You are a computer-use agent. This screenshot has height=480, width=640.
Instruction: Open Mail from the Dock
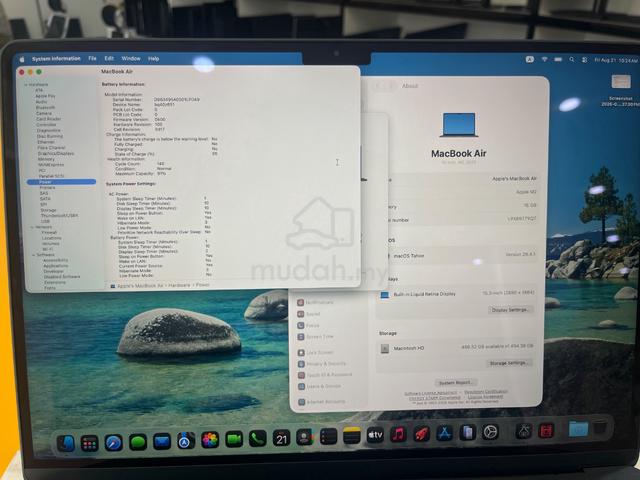tap(162, 442)
